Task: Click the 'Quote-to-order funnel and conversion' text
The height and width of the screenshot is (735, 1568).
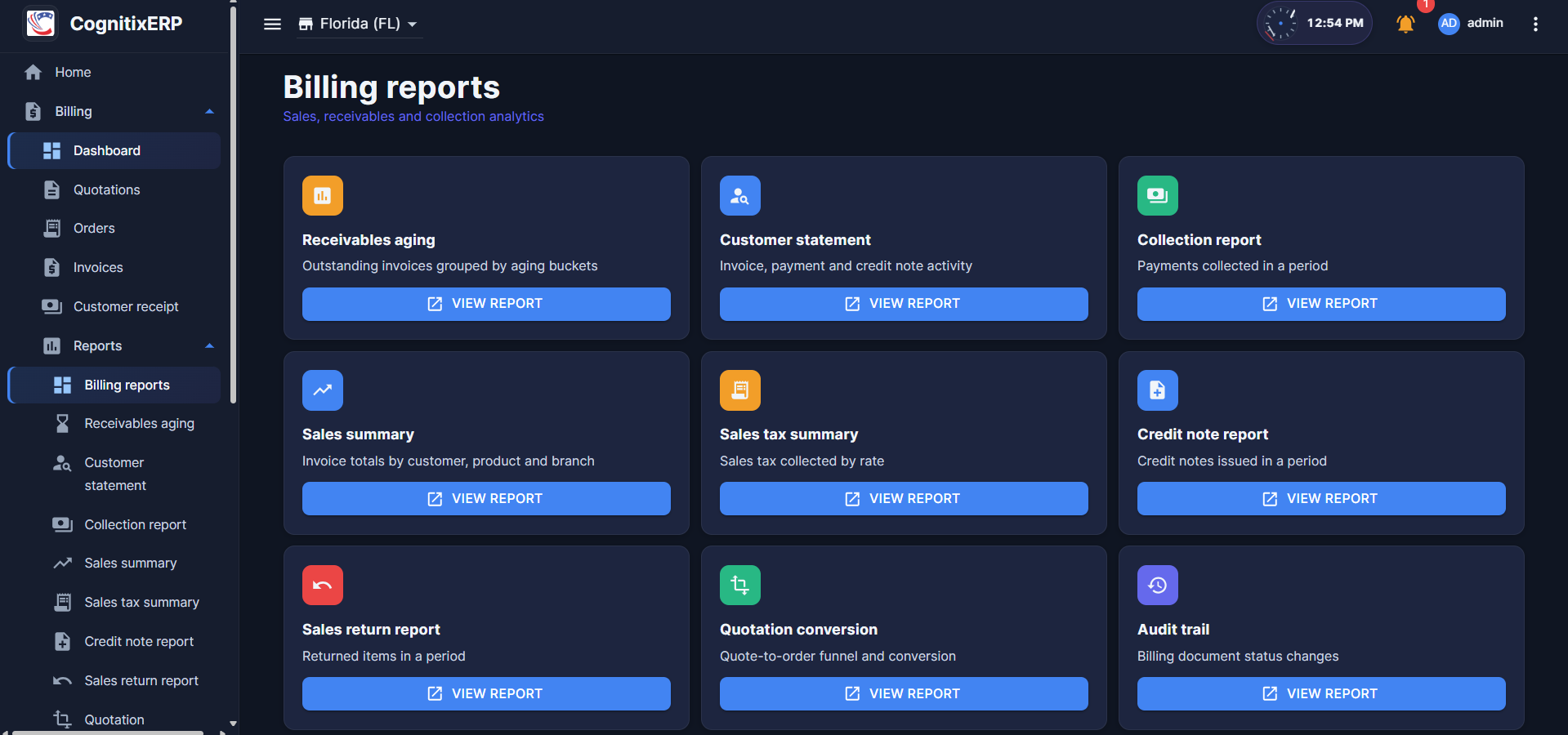Action: pyautogui.click(x=838, y=657)
